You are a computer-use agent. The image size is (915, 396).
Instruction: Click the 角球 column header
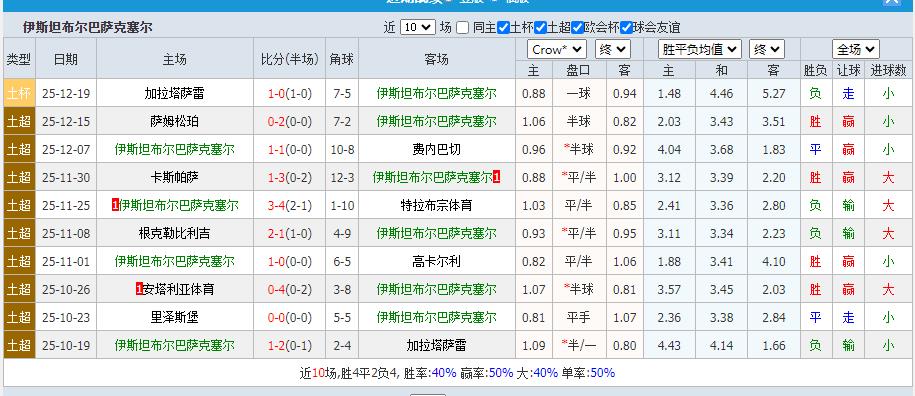pos(342,59)
